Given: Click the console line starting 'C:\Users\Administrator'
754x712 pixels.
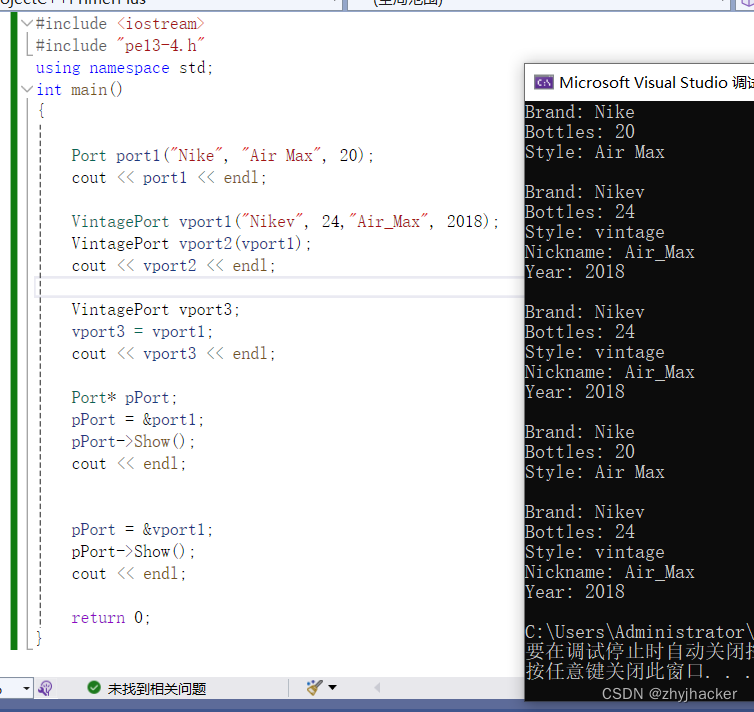Looking at the screenshot, I should click(x=639, y=632).
